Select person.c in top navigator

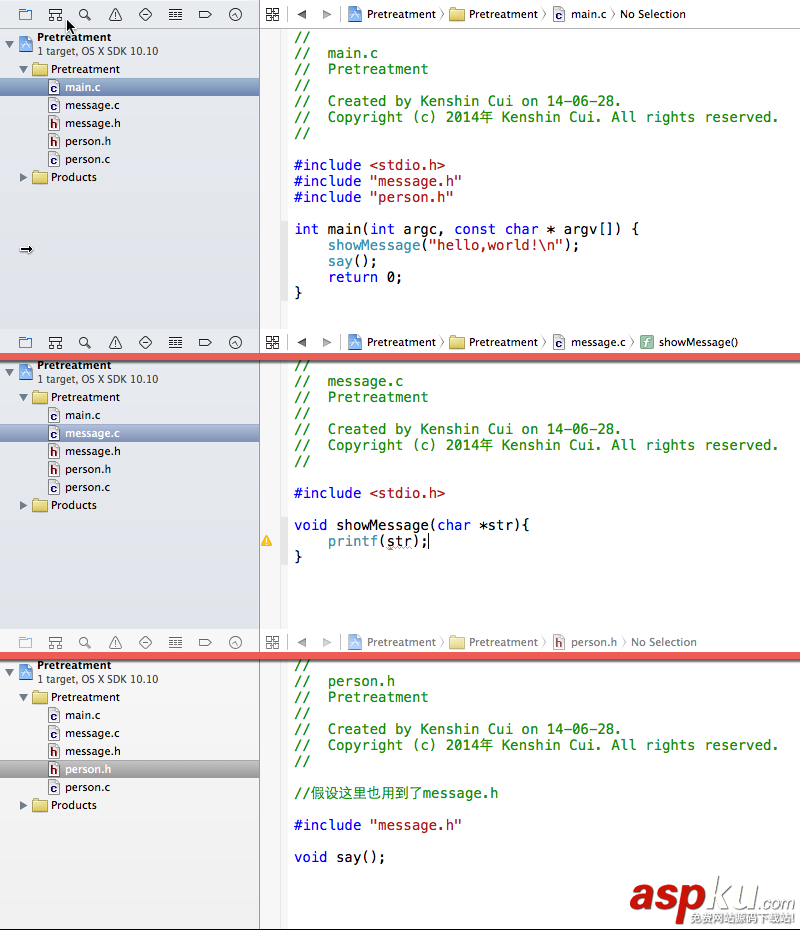tap(129, 159)
